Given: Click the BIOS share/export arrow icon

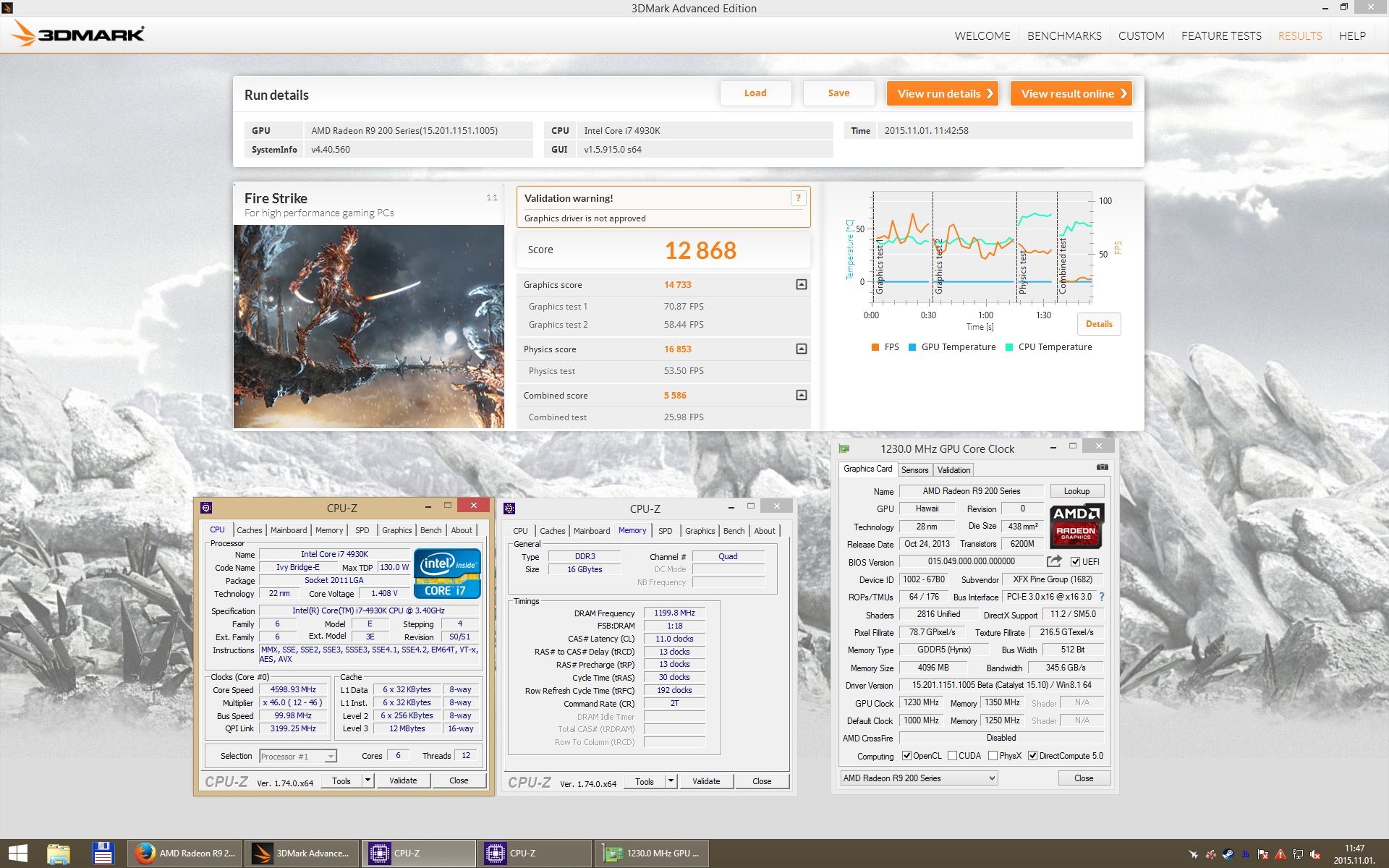Looking at the screenshot, I should click(x=1054, y=561).
